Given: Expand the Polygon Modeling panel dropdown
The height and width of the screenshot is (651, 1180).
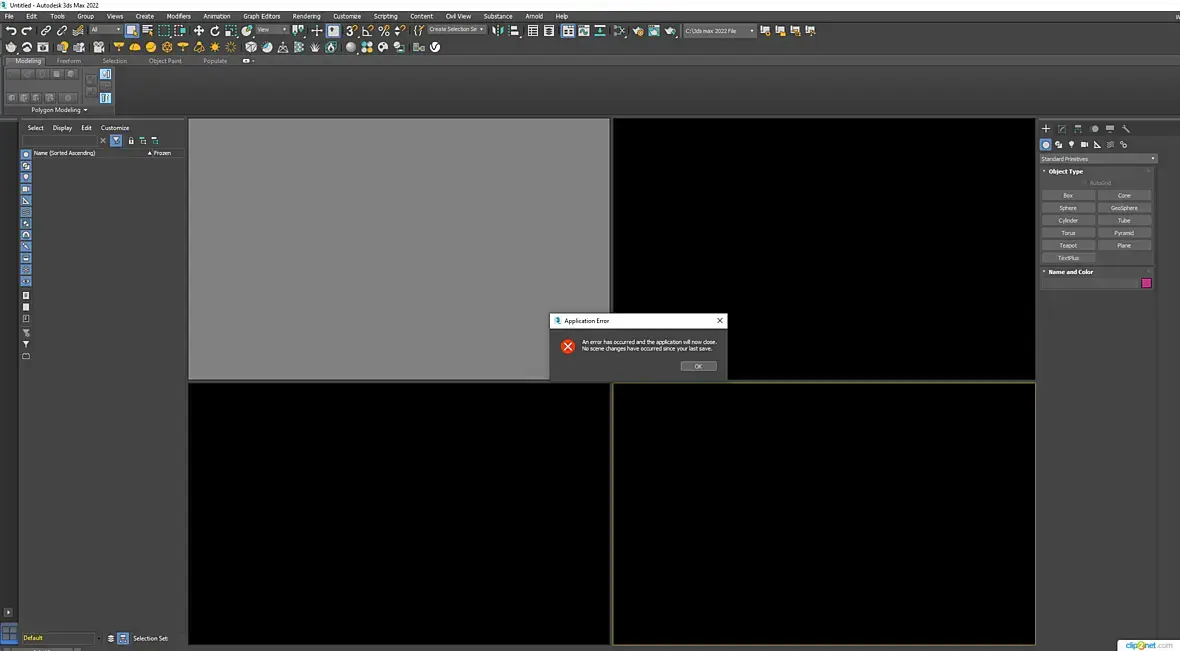Looking at the screenshot, I should tap(59, 110).
